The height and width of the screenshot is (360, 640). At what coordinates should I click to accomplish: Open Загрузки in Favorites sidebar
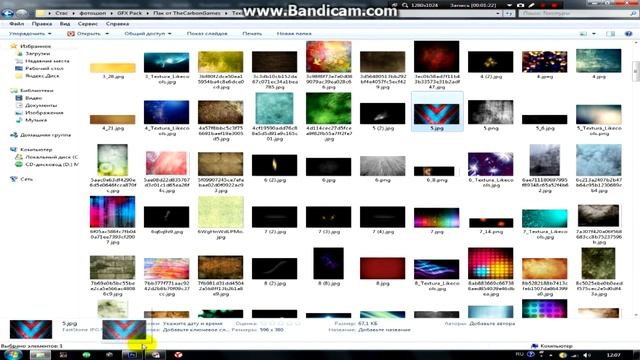(x=38, y=53)
